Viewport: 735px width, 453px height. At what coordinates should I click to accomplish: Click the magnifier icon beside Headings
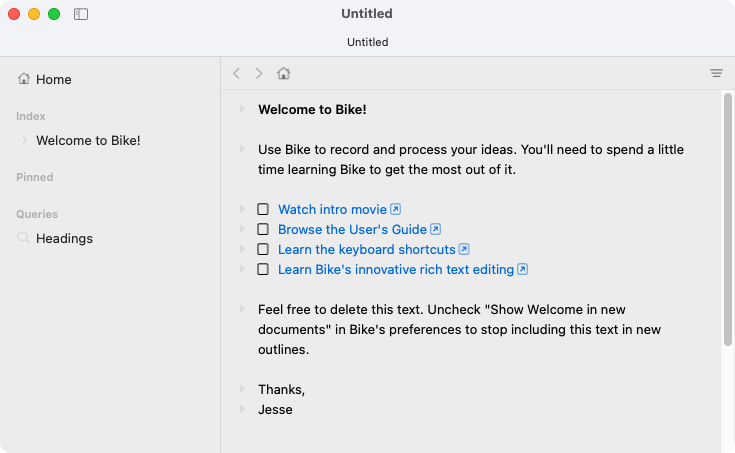pyautogui.click(x=23, y=238)
